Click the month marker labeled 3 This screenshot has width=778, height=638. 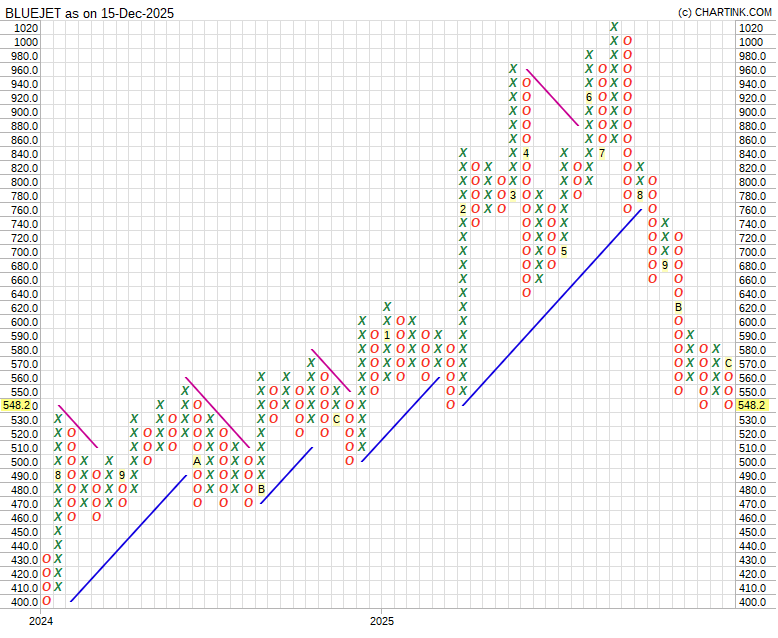(x=513, y=195)
